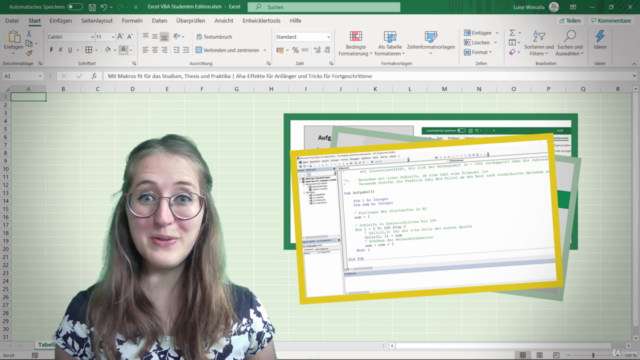
Task: Click the increase indent icon
Action: [186, 50]
